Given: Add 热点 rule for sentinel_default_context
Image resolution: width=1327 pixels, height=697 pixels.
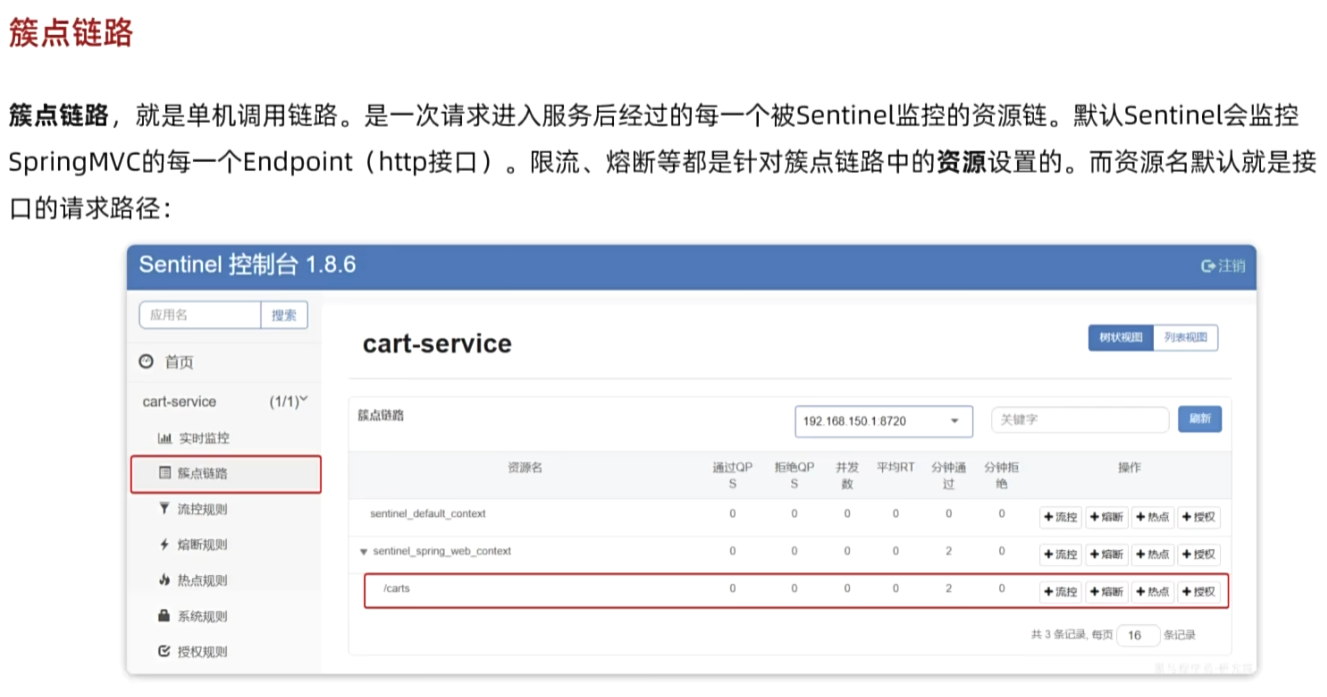Looking at the screenshot, I should coord(1152,518).
